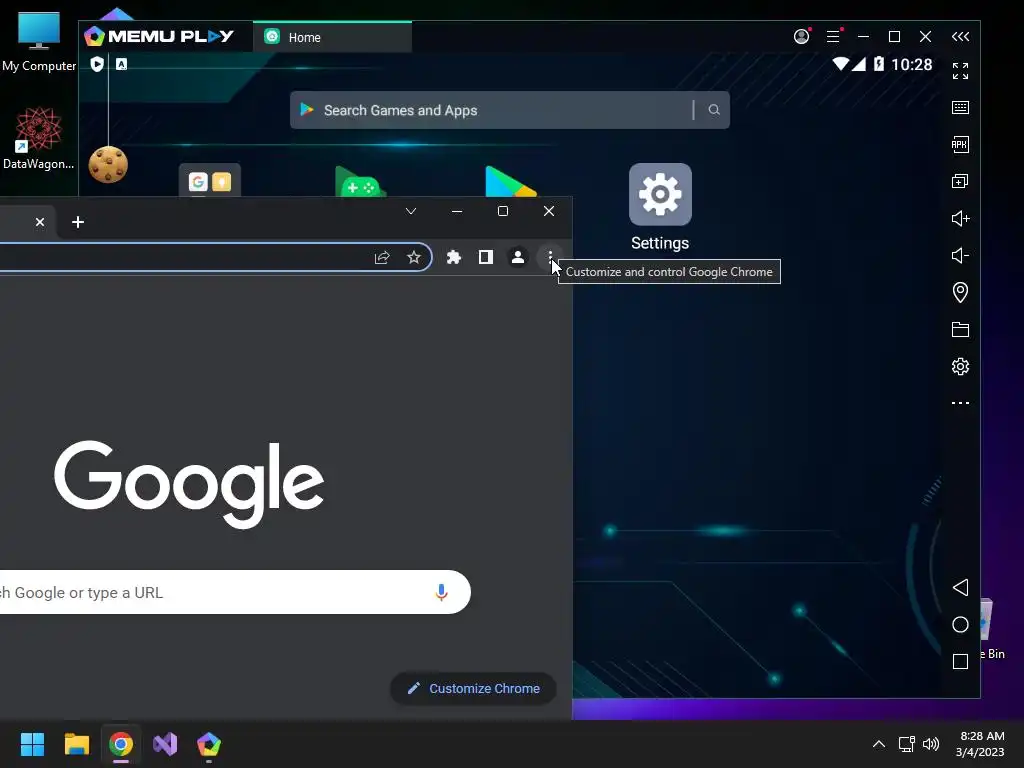
Task: Open MEmu shared folder icon
Action: [x=960, y=329]
